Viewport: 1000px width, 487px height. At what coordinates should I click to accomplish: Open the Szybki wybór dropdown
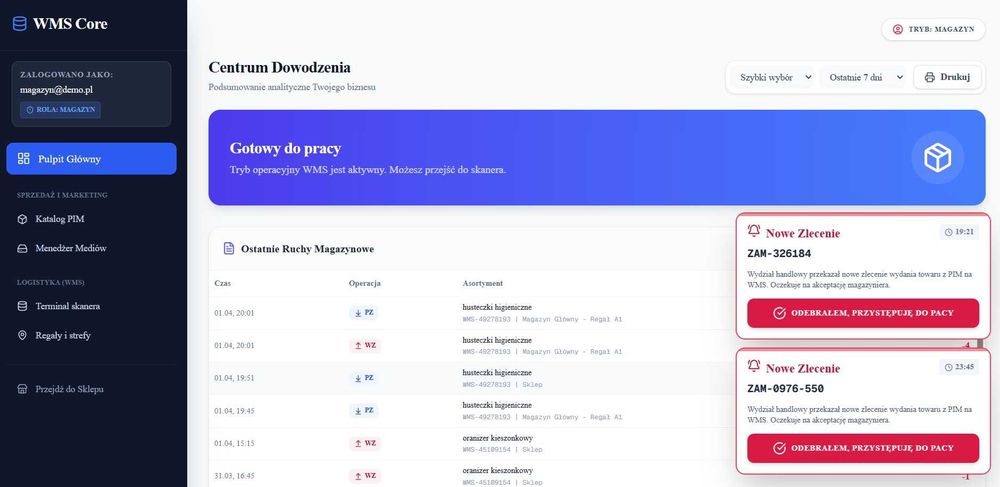(773, 77)
